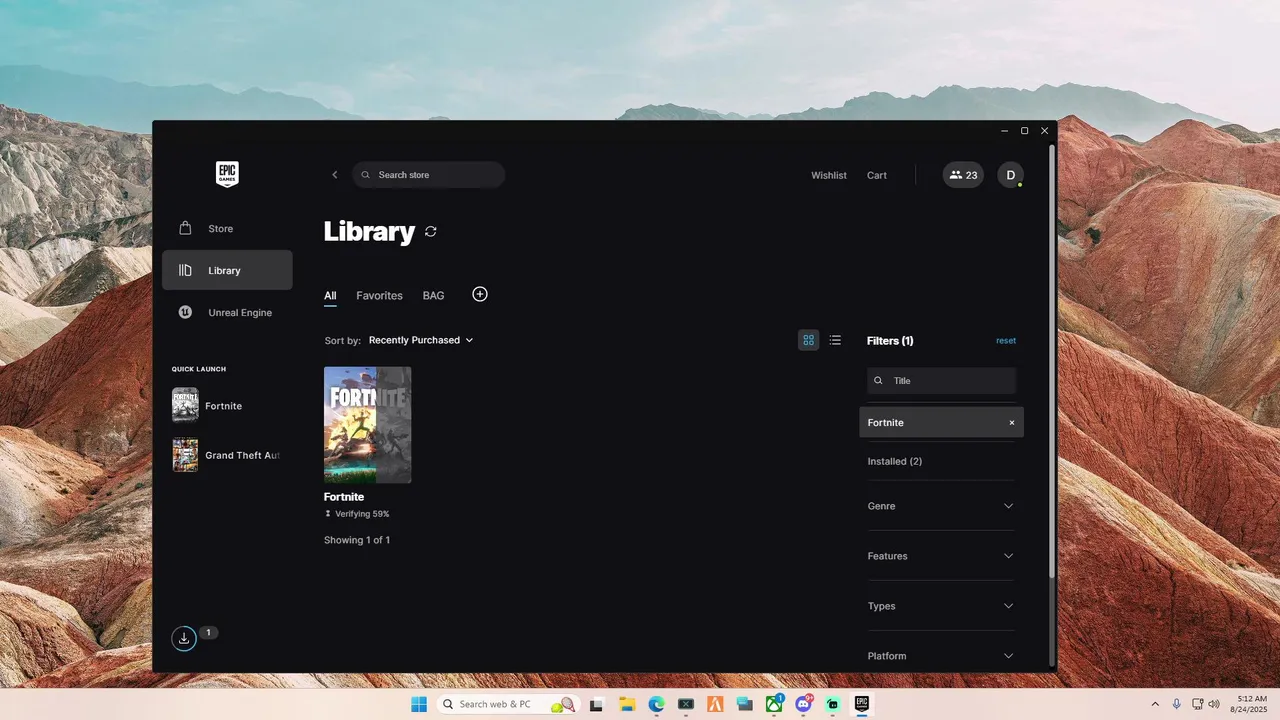Open the Wishlist page
This screenshot has width=1280, height=720.
(829, 175)
